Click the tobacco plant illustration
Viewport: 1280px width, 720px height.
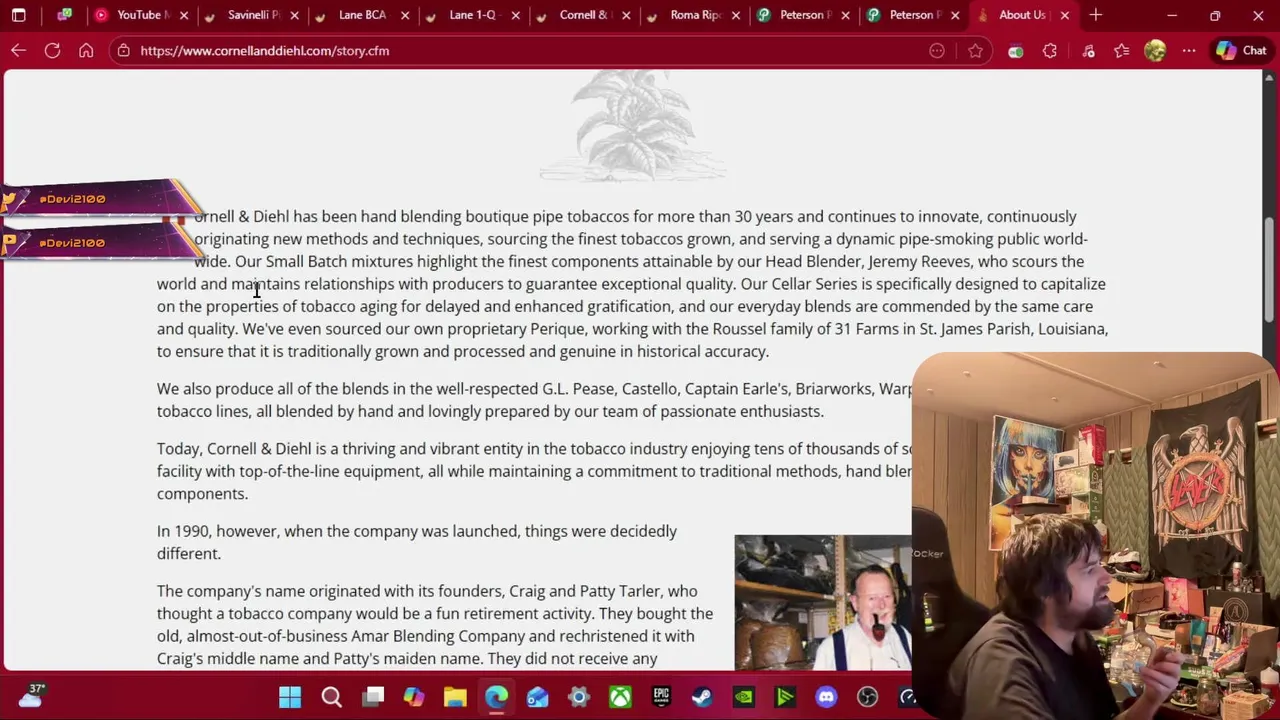click(x=634, y=127)
